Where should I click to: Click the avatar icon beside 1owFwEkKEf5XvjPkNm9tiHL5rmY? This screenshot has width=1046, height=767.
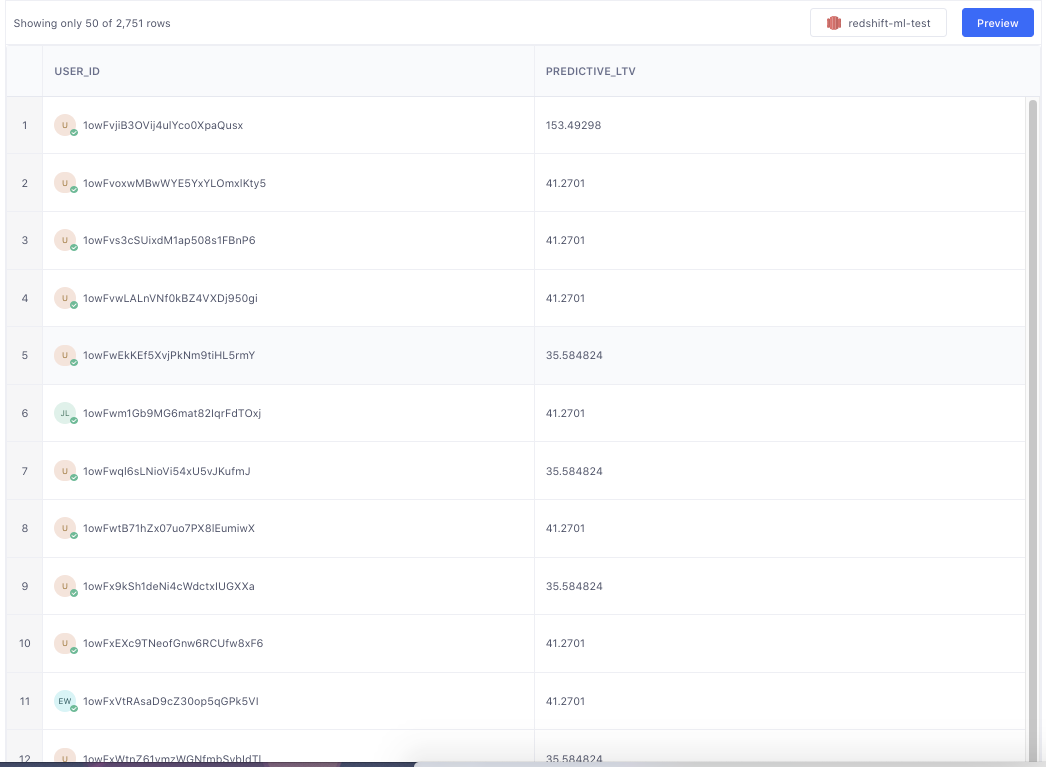(63, 355)
